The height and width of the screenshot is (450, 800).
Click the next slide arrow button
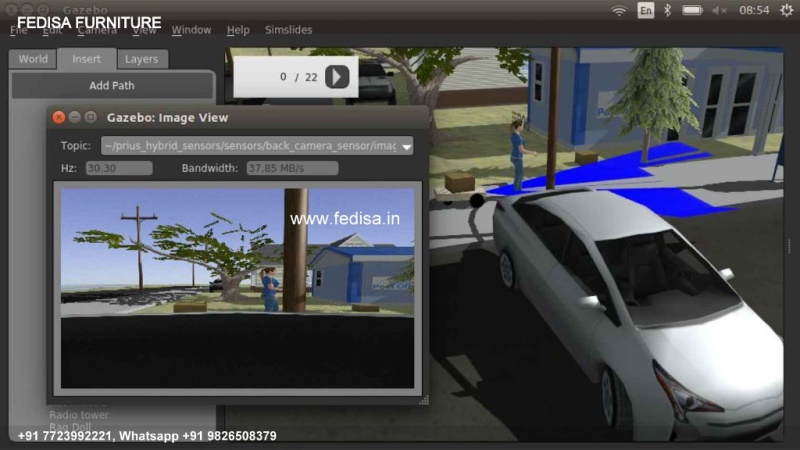(337, 76)
